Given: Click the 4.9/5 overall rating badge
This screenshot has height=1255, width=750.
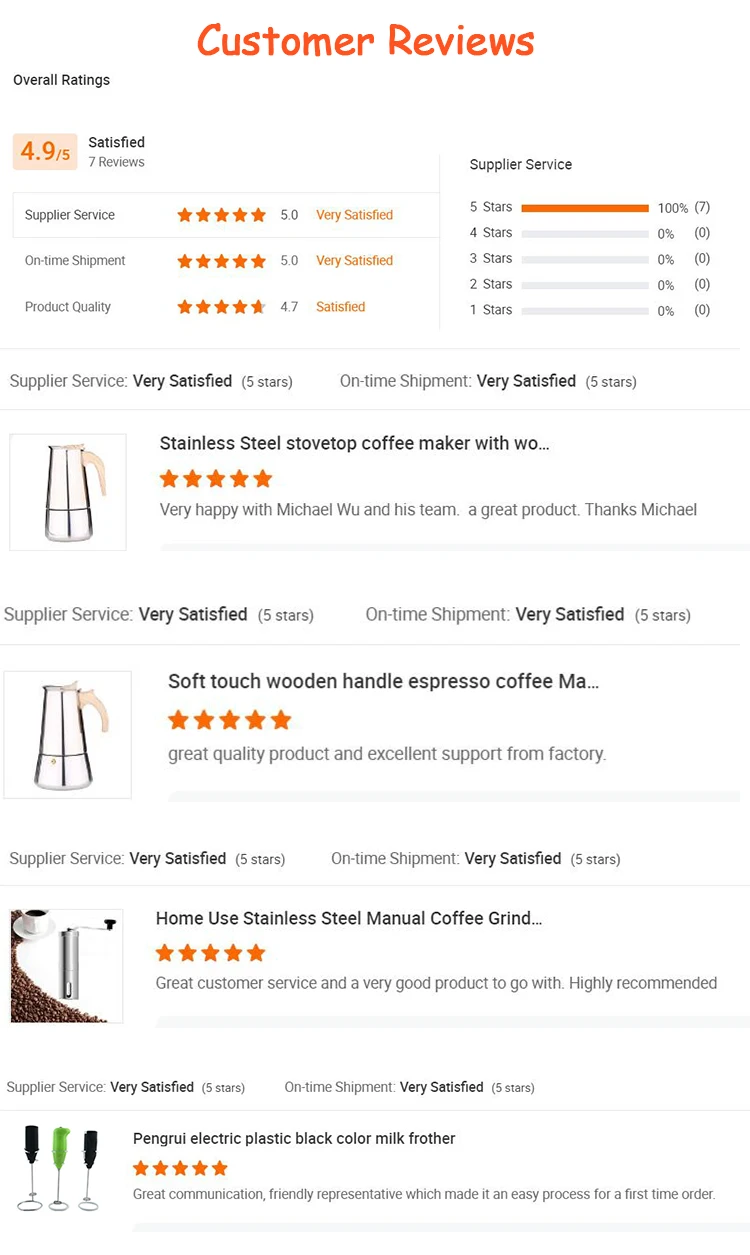Looking at the screenshot, I should pos(45,152).
